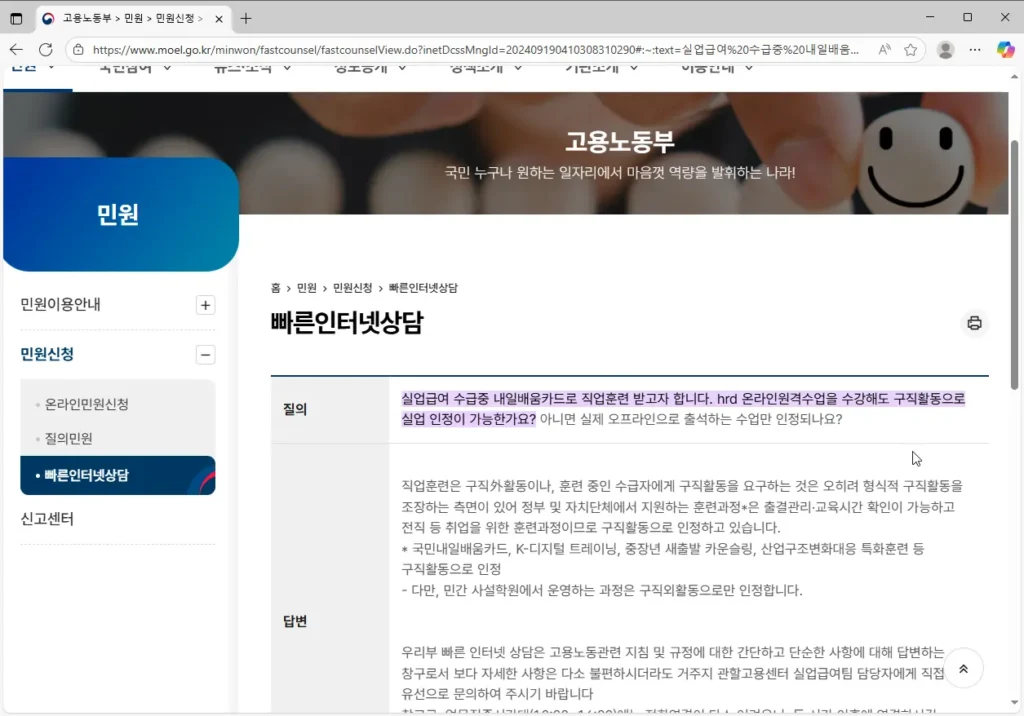This screenshot has height=716, width=1024.
Task: Select the 고용노동부 민원 browser tab
Action: click(133, 18)
